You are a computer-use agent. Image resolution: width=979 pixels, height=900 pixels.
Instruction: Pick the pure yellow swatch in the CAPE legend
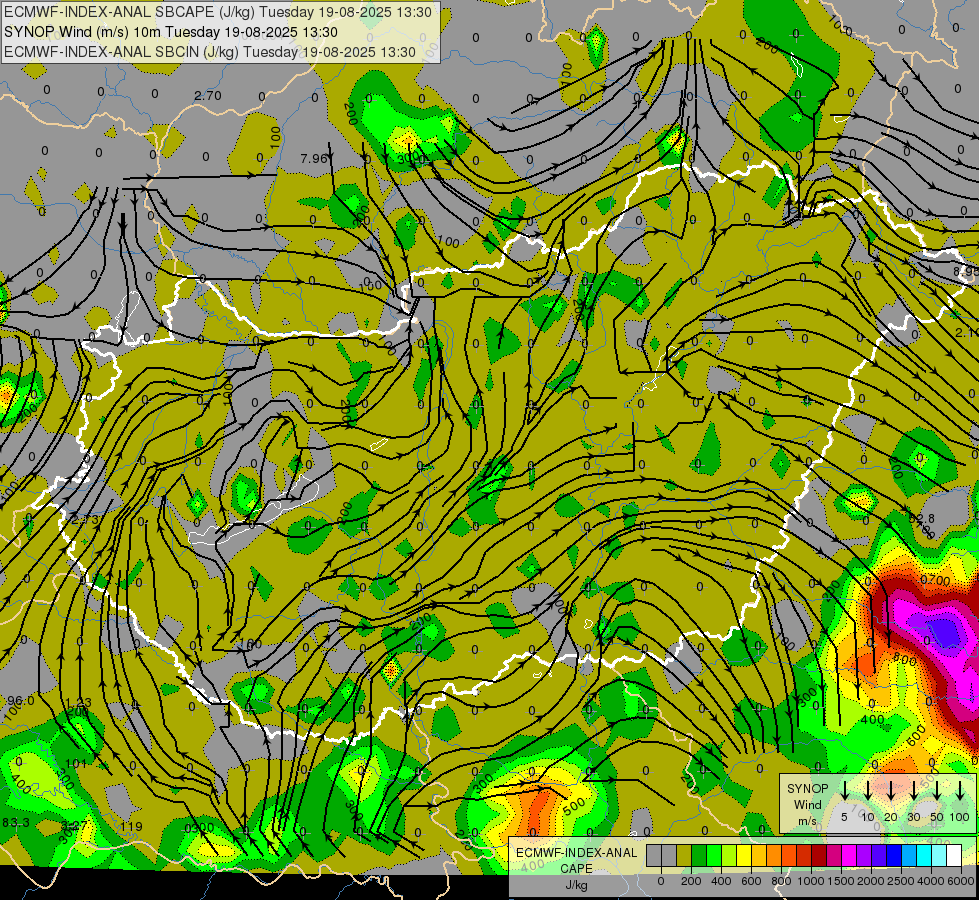(x=744, y=855)
